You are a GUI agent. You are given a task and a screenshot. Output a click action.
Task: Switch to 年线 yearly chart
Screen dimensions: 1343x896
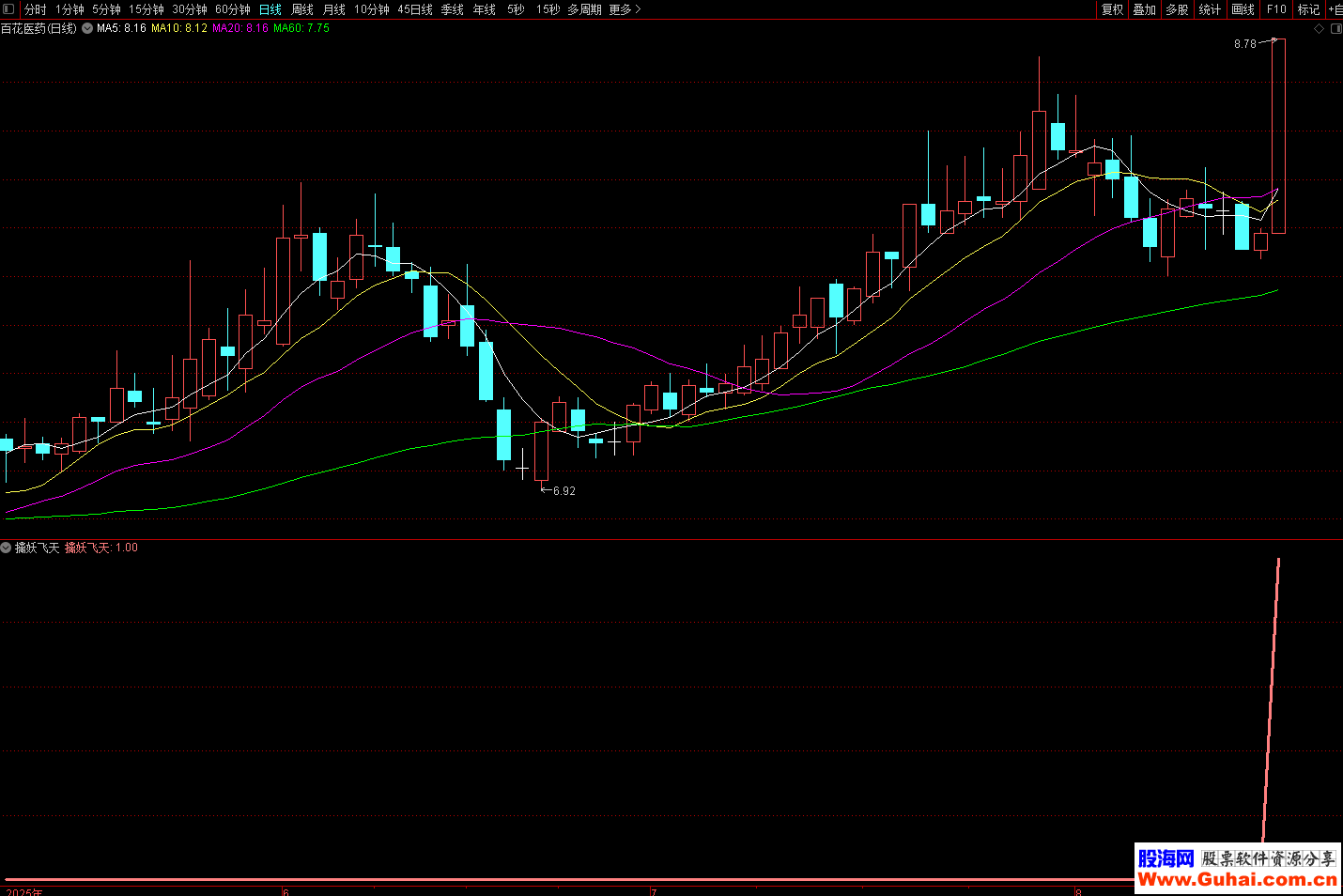click(x=485, y=9)
